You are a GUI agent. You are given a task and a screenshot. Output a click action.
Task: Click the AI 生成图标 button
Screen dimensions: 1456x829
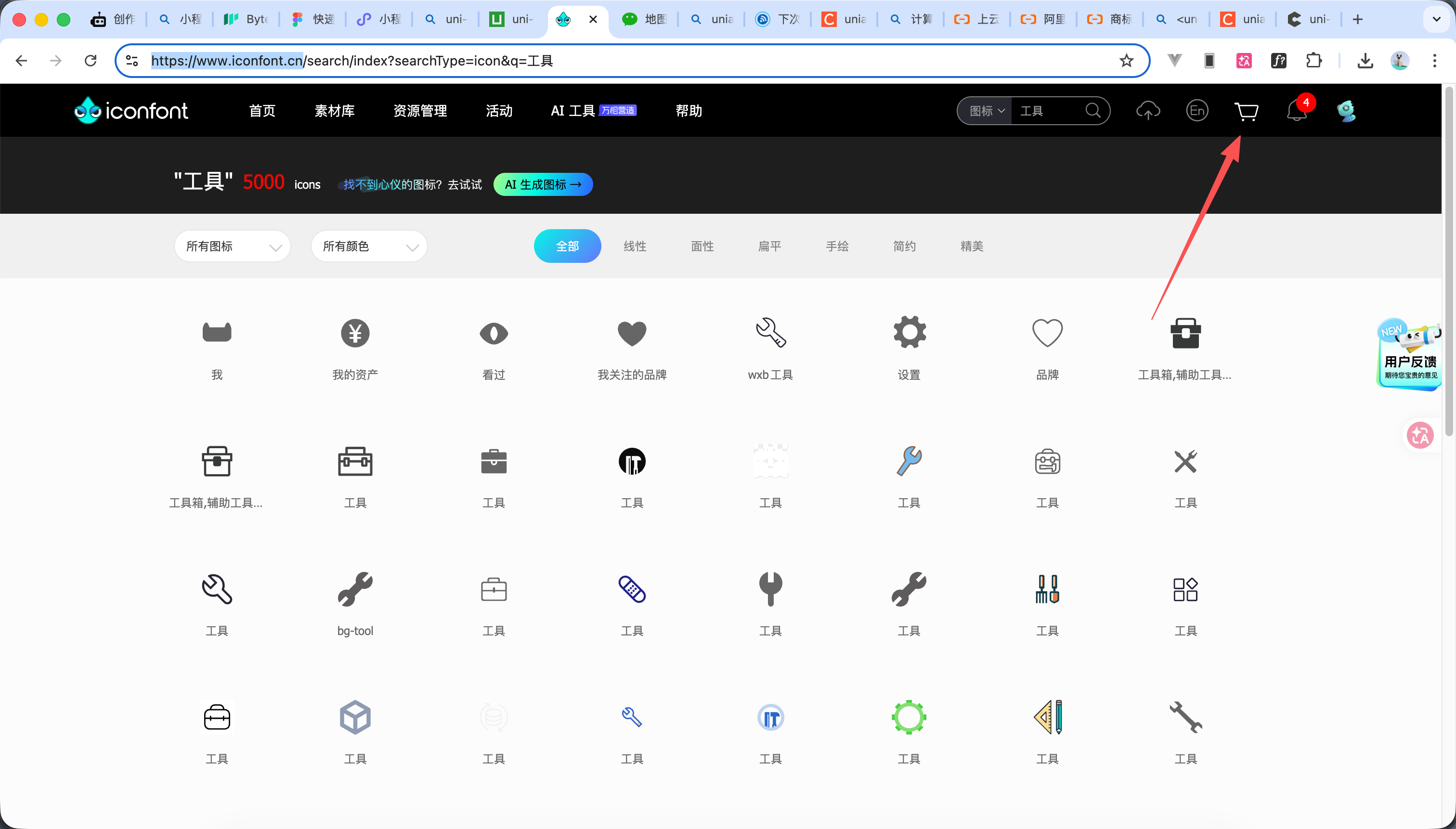pyautogui.click(x=543, y=184)
